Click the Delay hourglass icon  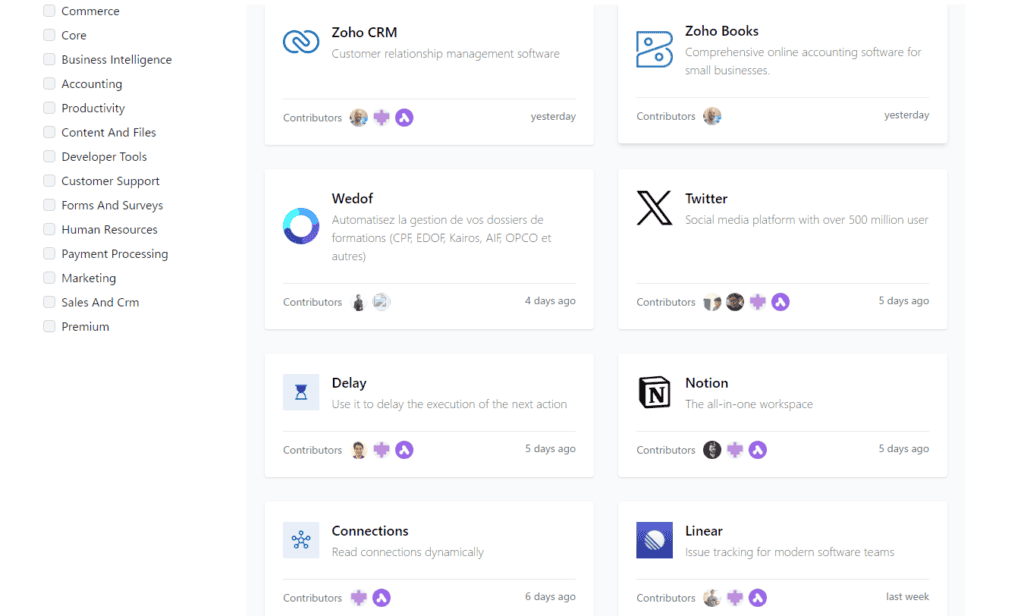pos(301,392)
